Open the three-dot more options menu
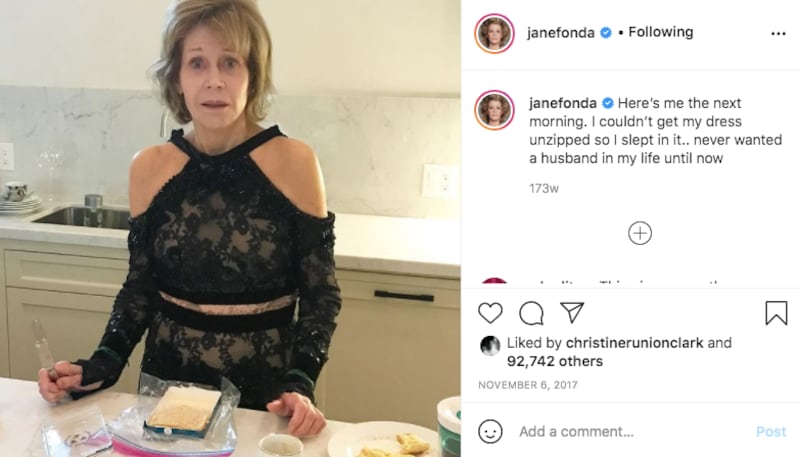 pyautogui.click(x=778, y=33)
